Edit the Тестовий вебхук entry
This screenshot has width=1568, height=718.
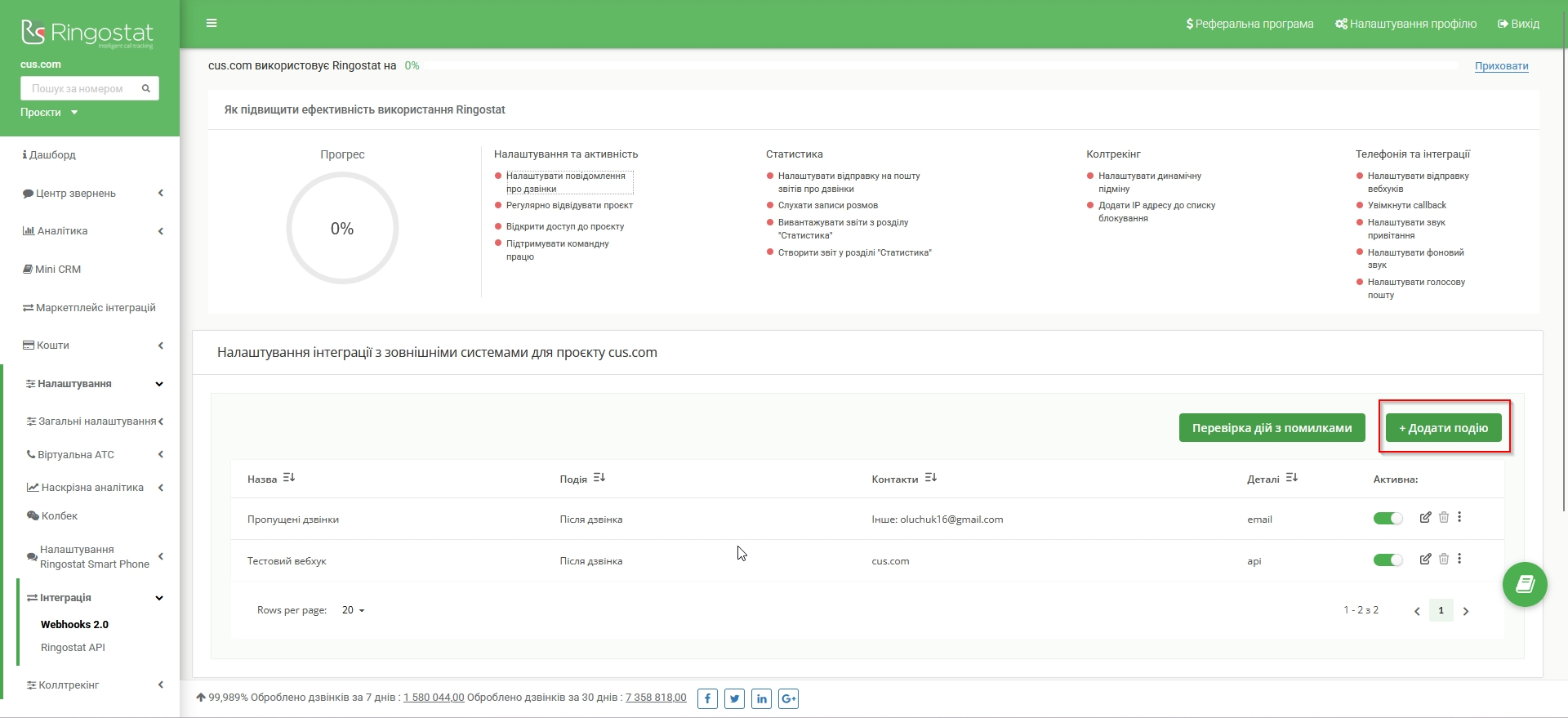tap(1425, 559)
